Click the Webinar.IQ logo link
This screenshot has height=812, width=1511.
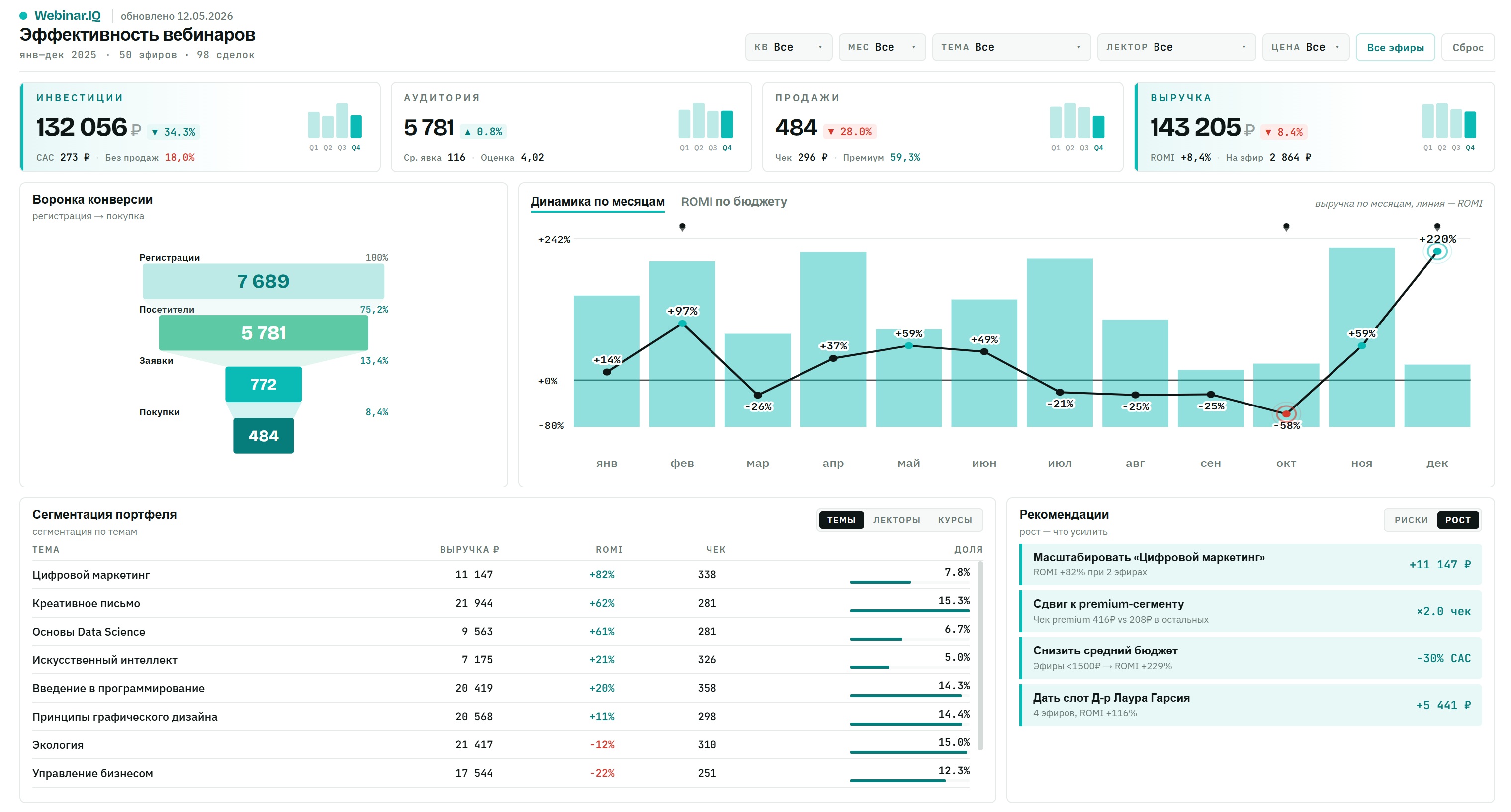[x=67, y=16]
